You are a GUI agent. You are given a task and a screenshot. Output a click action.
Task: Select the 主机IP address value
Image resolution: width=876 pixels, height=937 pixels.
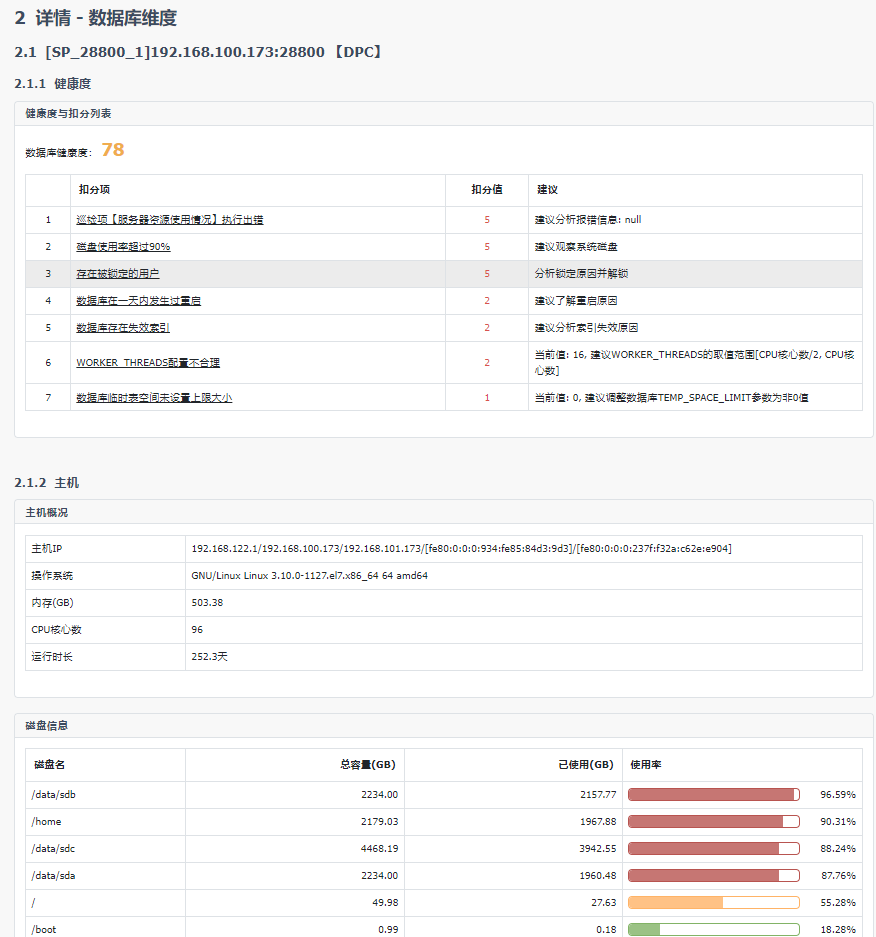click(x=461, y=549)
